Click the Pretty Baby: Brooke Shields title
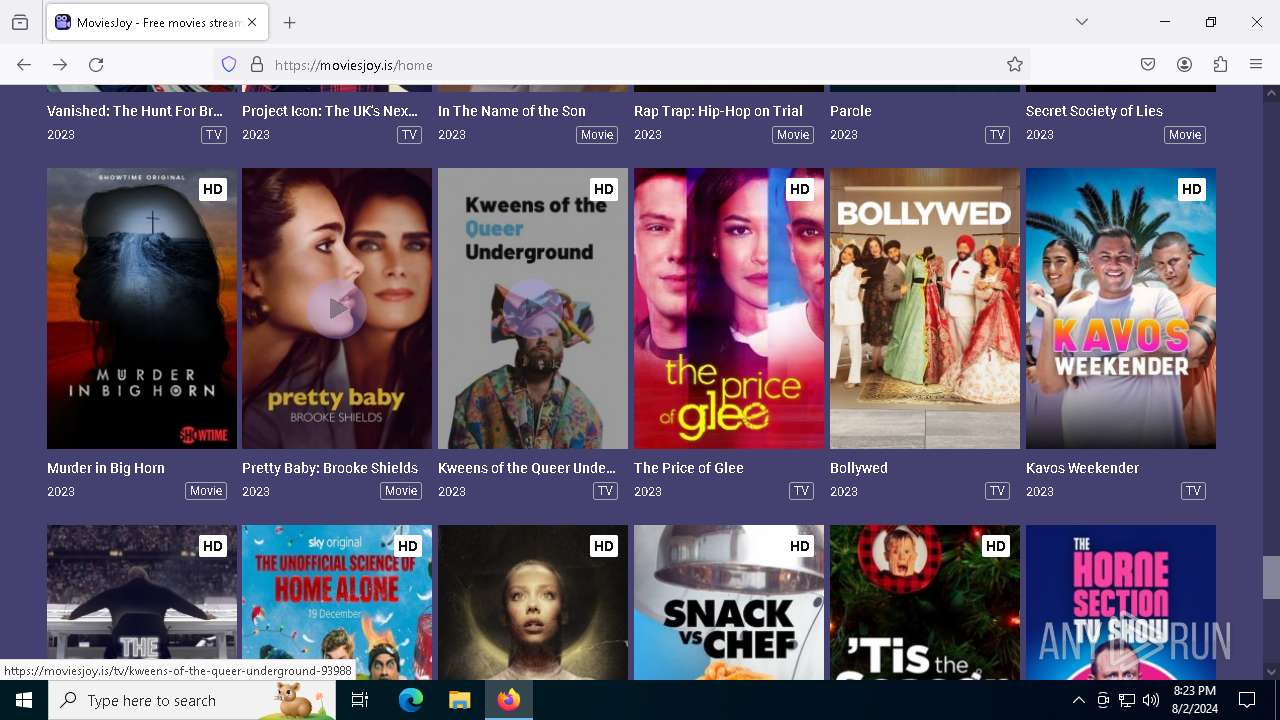Screen dimensions: 1280x720 pos(330,468)
